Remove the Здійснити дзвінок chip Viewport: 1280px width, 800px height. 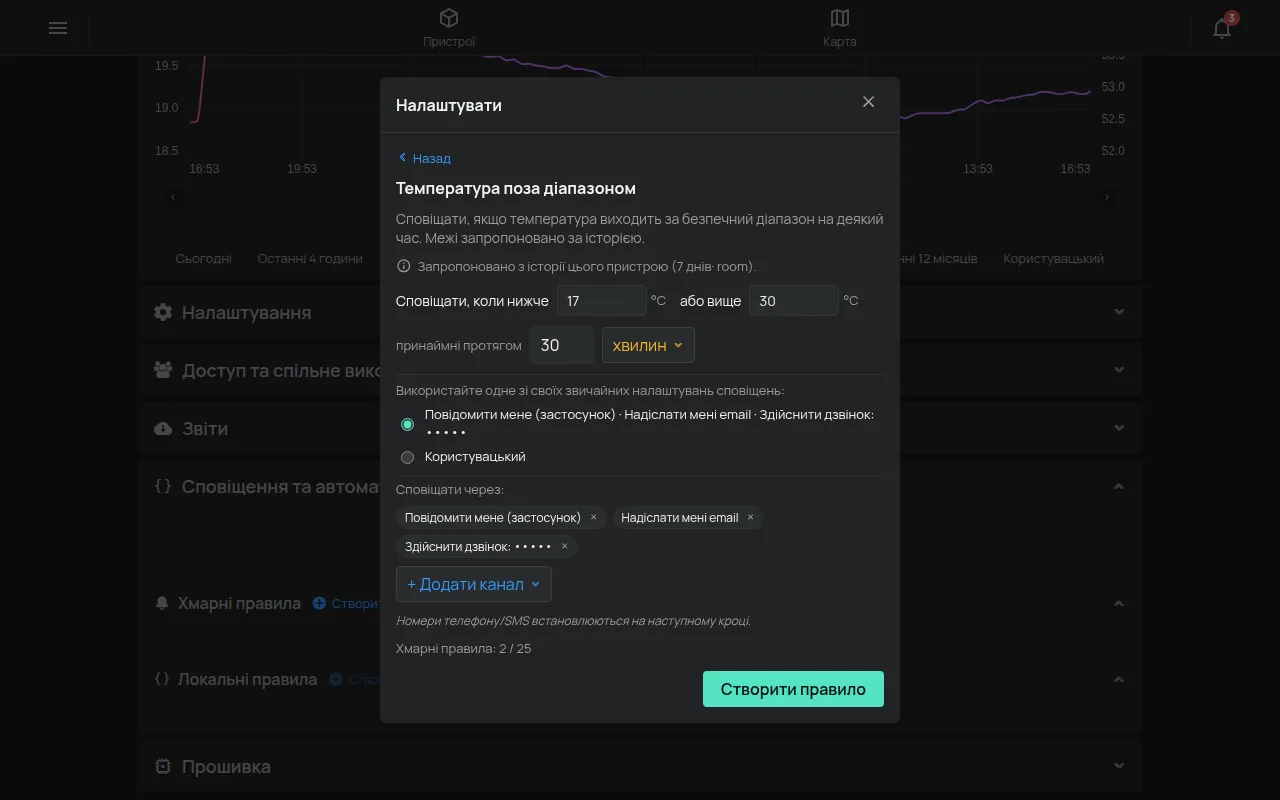click(564, 547)
